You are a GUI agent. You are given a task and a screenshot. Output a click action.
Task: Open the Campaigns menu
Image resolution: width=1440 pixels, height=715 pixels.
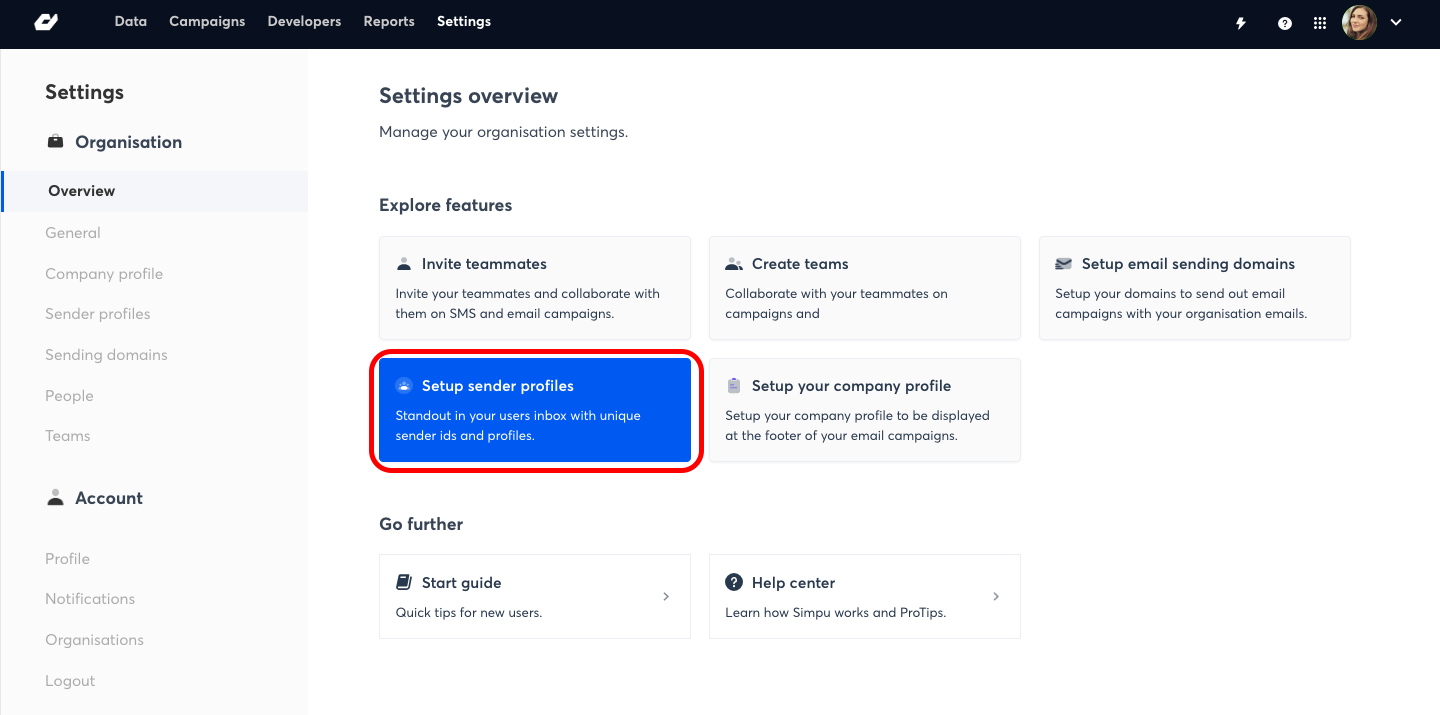[x=207, y=21]
